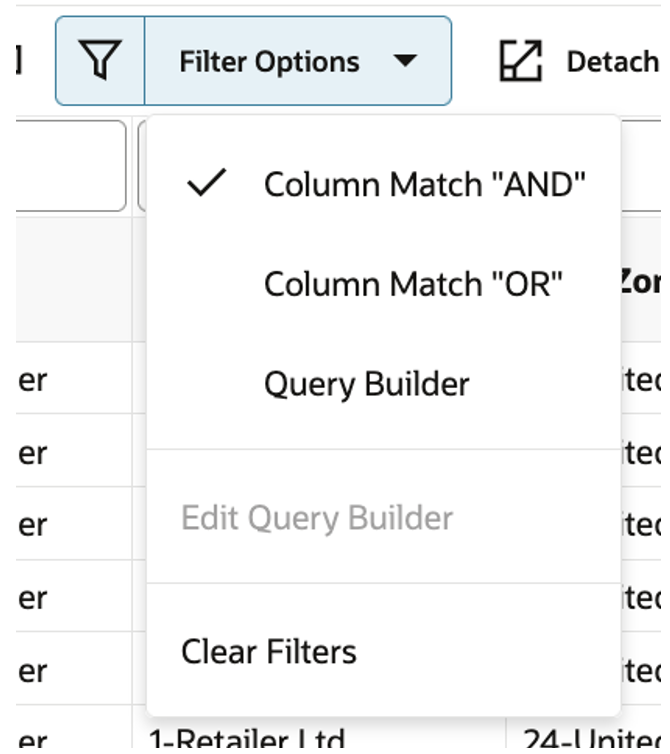The image size is (670, 754).
Task: Click the cut-off button left of filter icon
Action: tap(18, 62)
